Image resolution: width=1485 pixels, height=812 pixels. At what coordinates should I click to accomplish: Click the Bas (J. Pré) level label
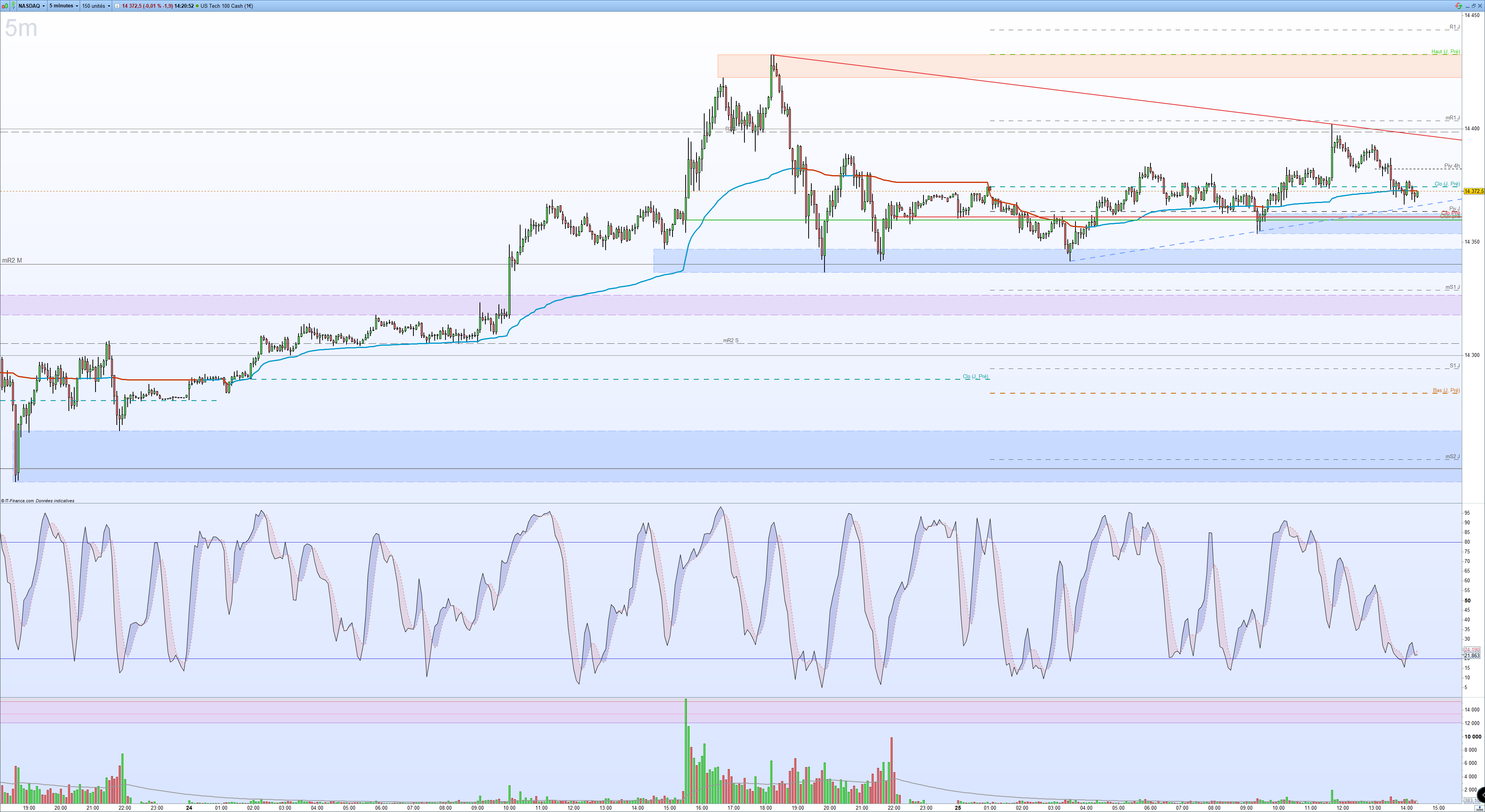[1446, 391]
